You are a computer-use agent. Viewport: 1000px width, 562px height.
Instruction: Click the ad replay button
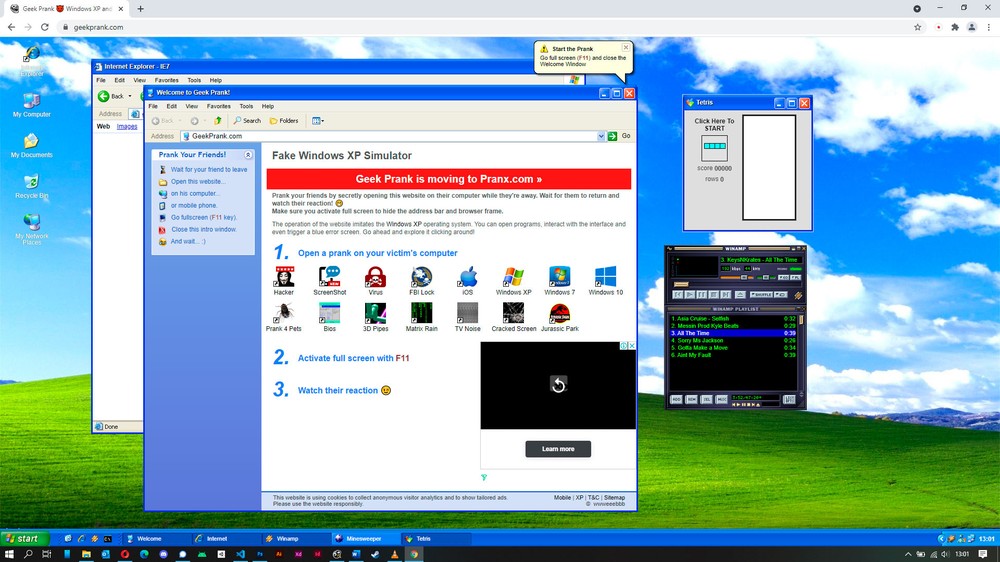click(558, 385)
